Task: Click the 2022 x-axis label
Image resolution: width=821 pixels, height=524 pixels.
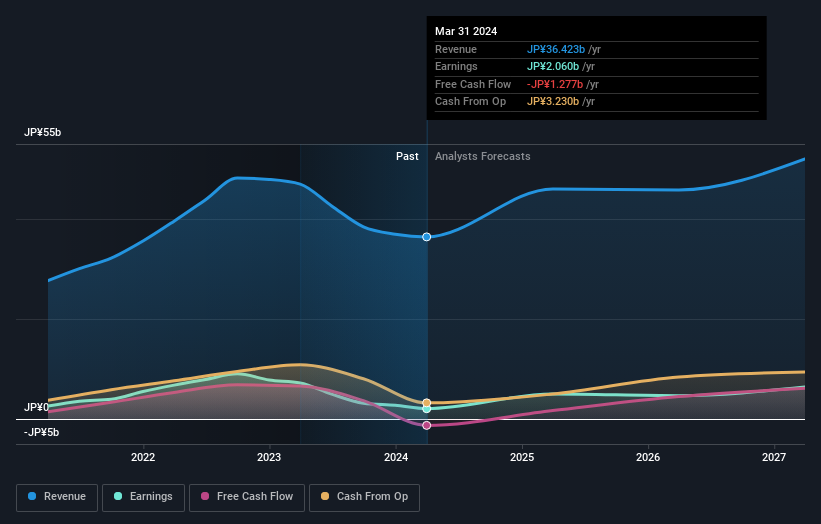Action: [x=143, y=458]
